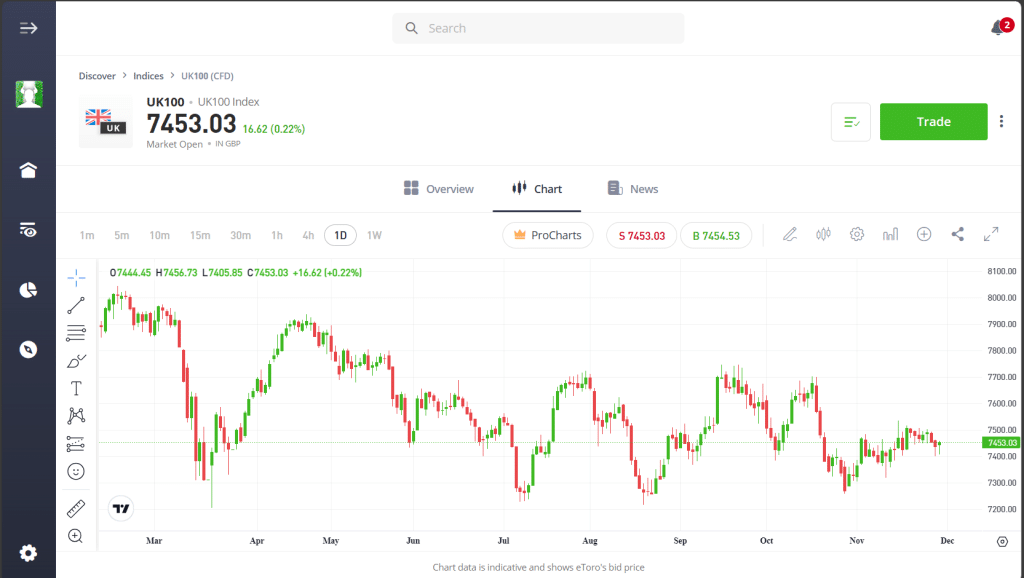Share the chart using the share icon
This screenshot has height=578, width=1024.
[x=957, y=234]
